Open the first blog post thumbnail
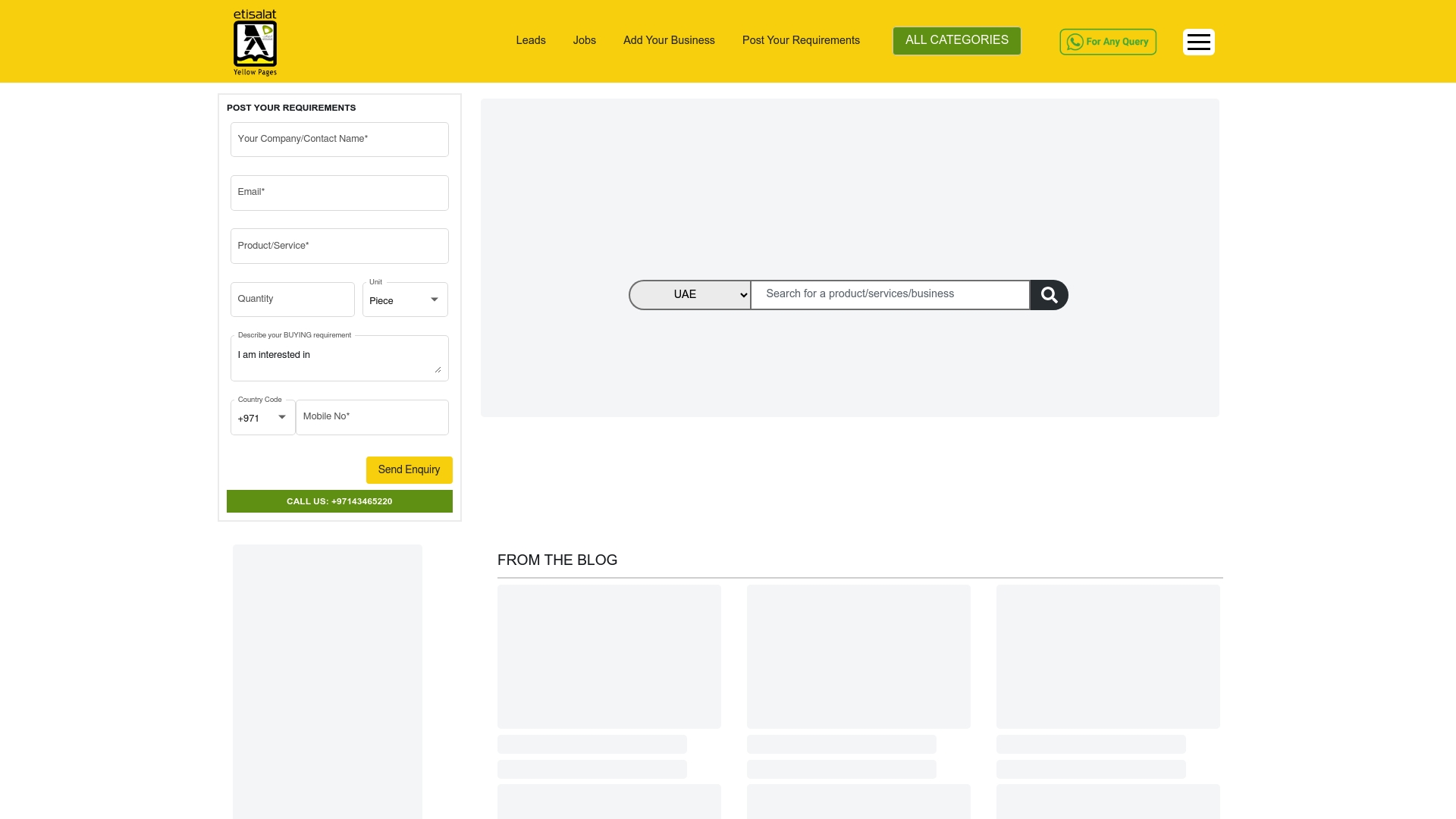 click(x=609, y=656)
